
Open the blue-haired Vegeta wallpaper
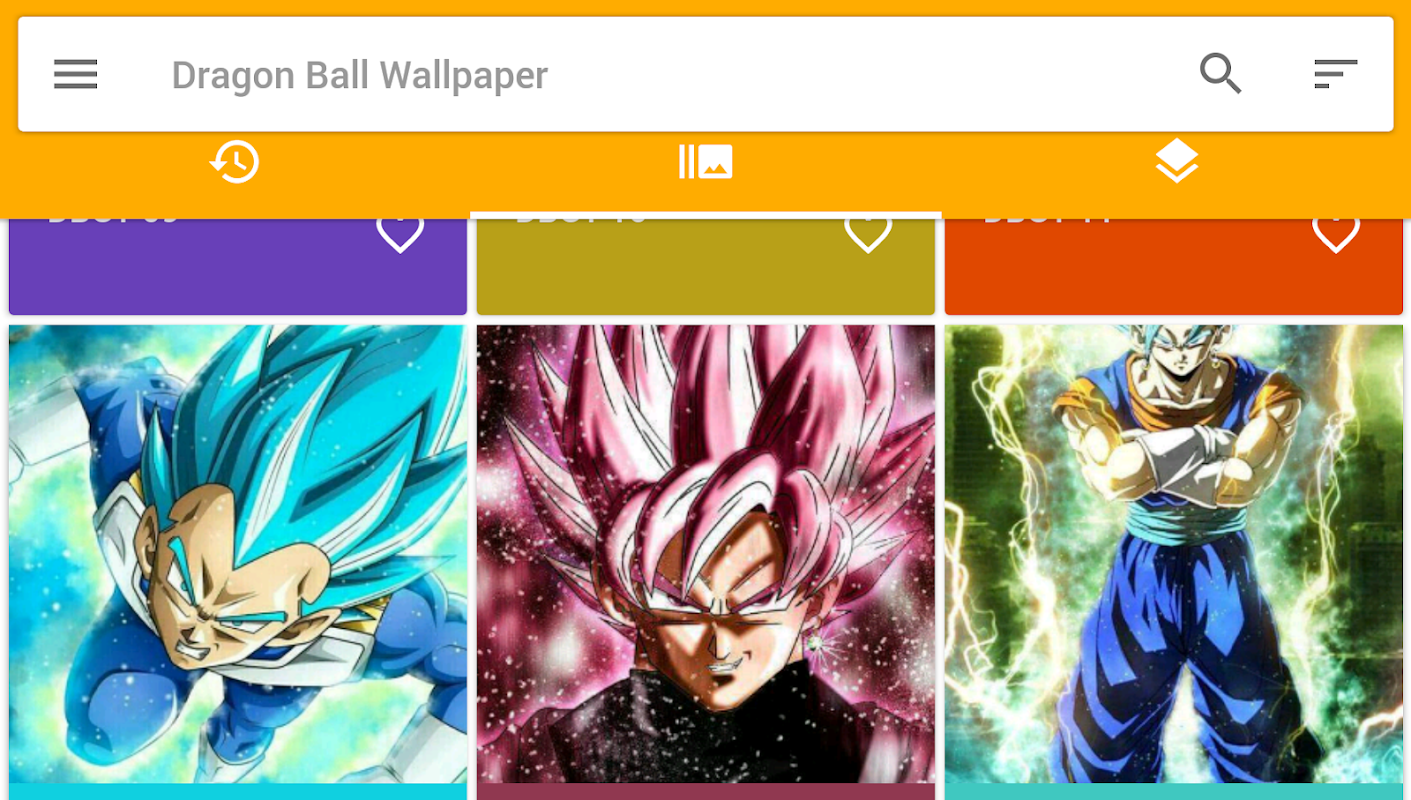click(x=238, y=554)
